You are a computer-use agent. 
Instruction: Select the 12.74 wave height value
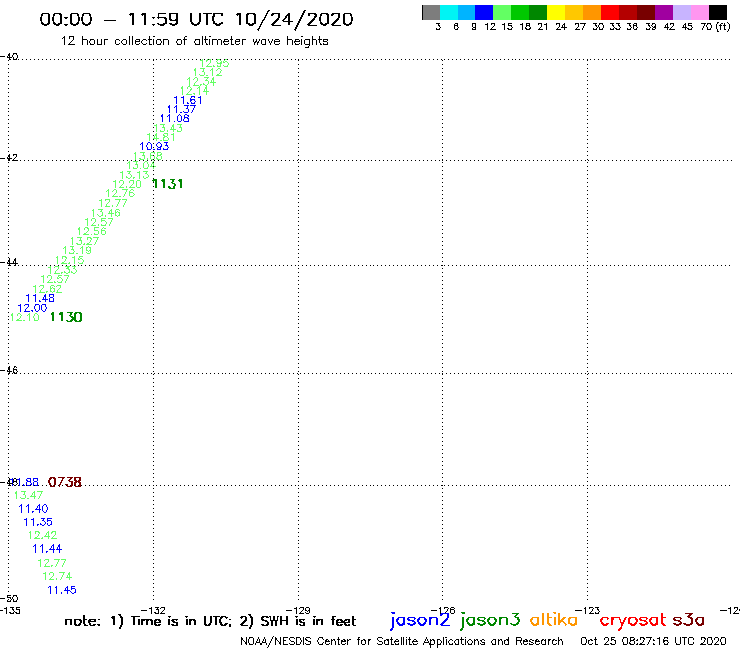pyautogui.click(x=57, y=576)
